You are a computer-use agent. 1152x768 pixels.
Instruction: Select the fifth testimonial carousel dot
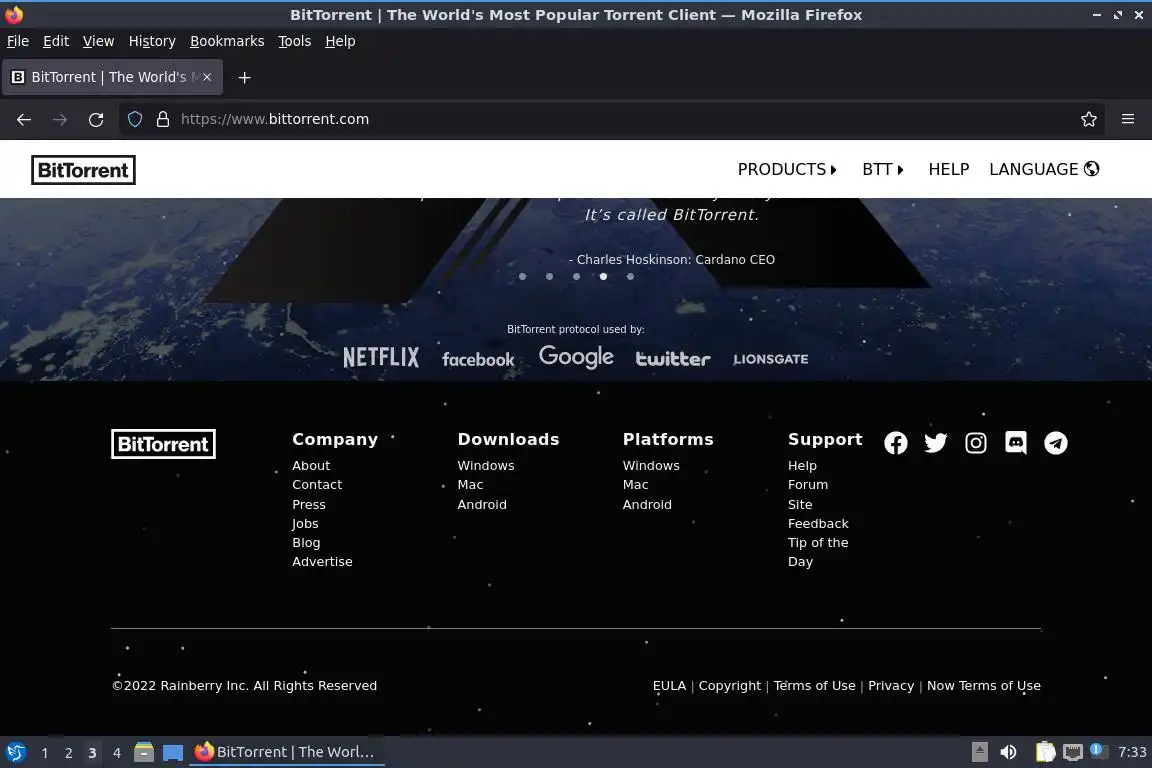[x=630, y=276]
